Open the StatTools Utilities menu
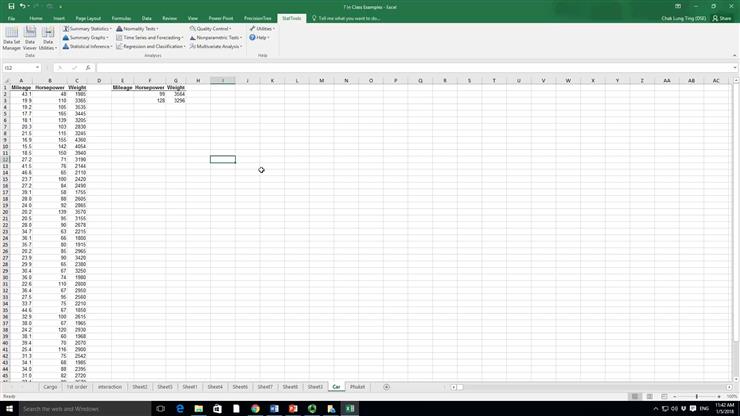This screenshot has height=416, width=740. 262,29
